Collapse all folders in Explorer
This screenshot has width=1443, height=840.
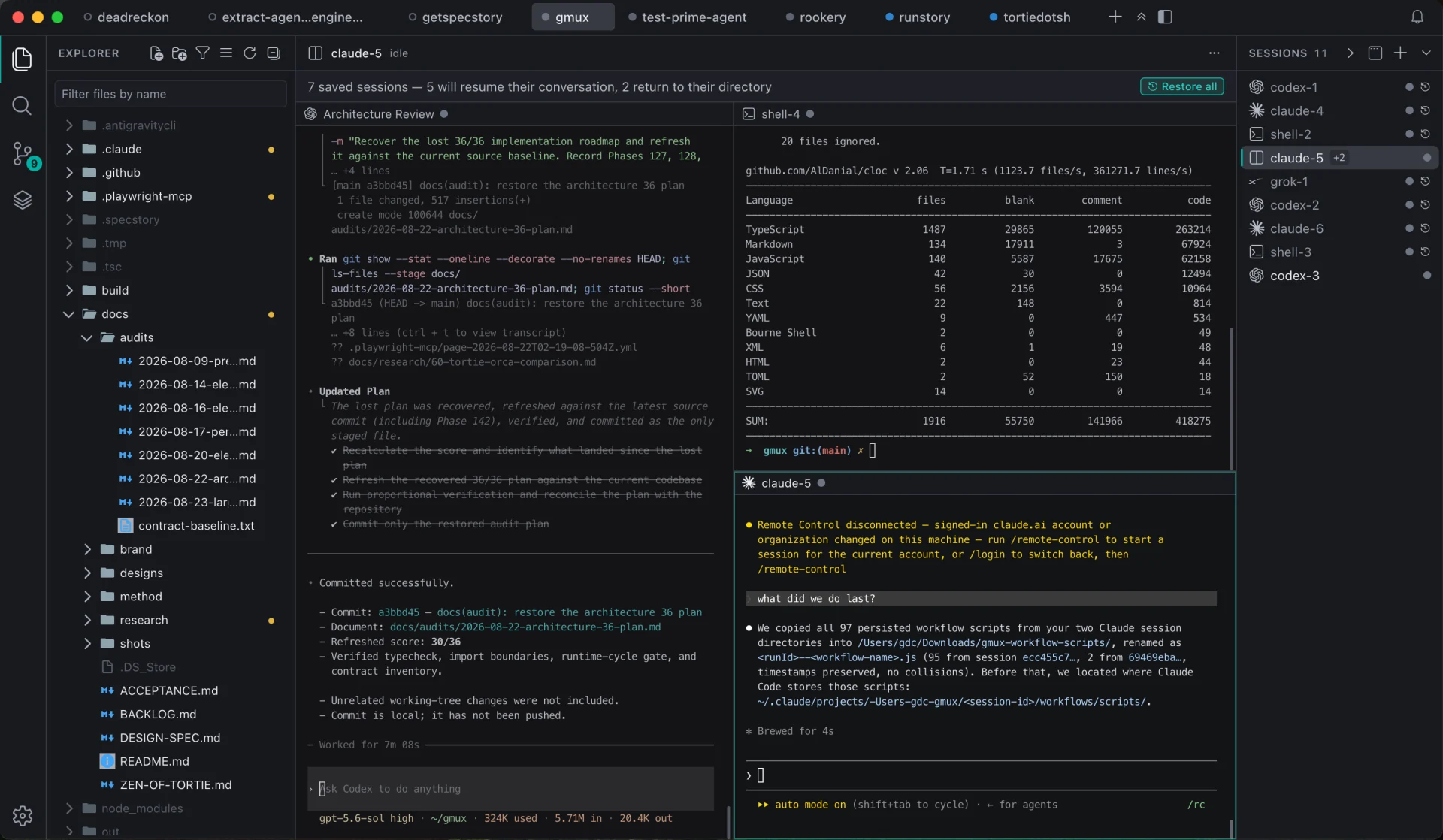tap(274, 53)
